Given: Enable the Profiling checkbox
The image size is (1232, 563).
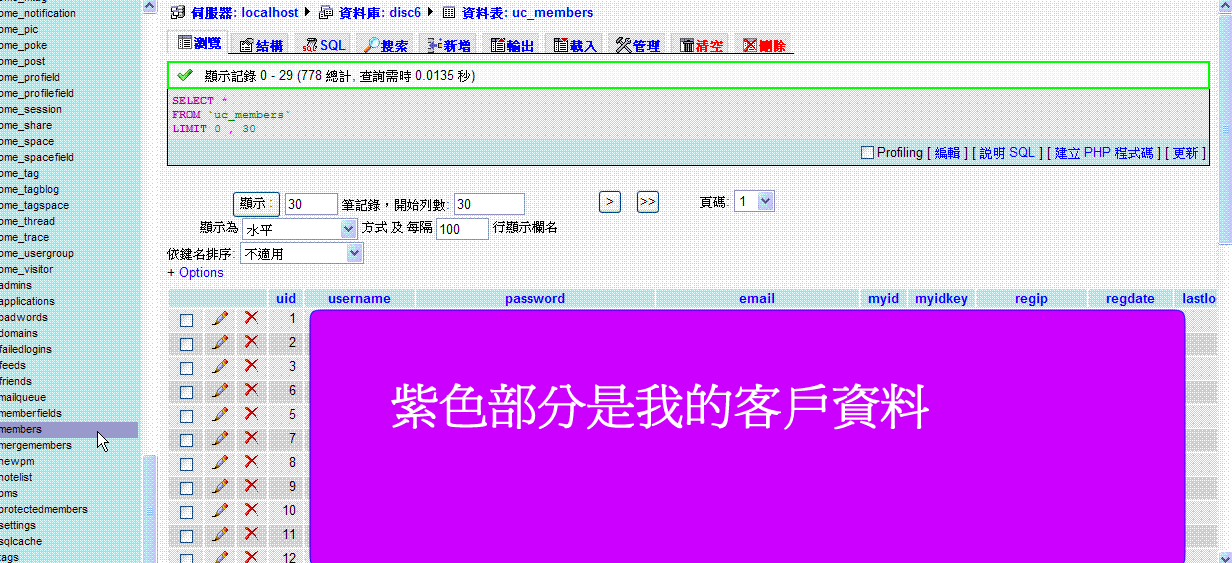Looking at the screenshot, I should pos(867,153).
